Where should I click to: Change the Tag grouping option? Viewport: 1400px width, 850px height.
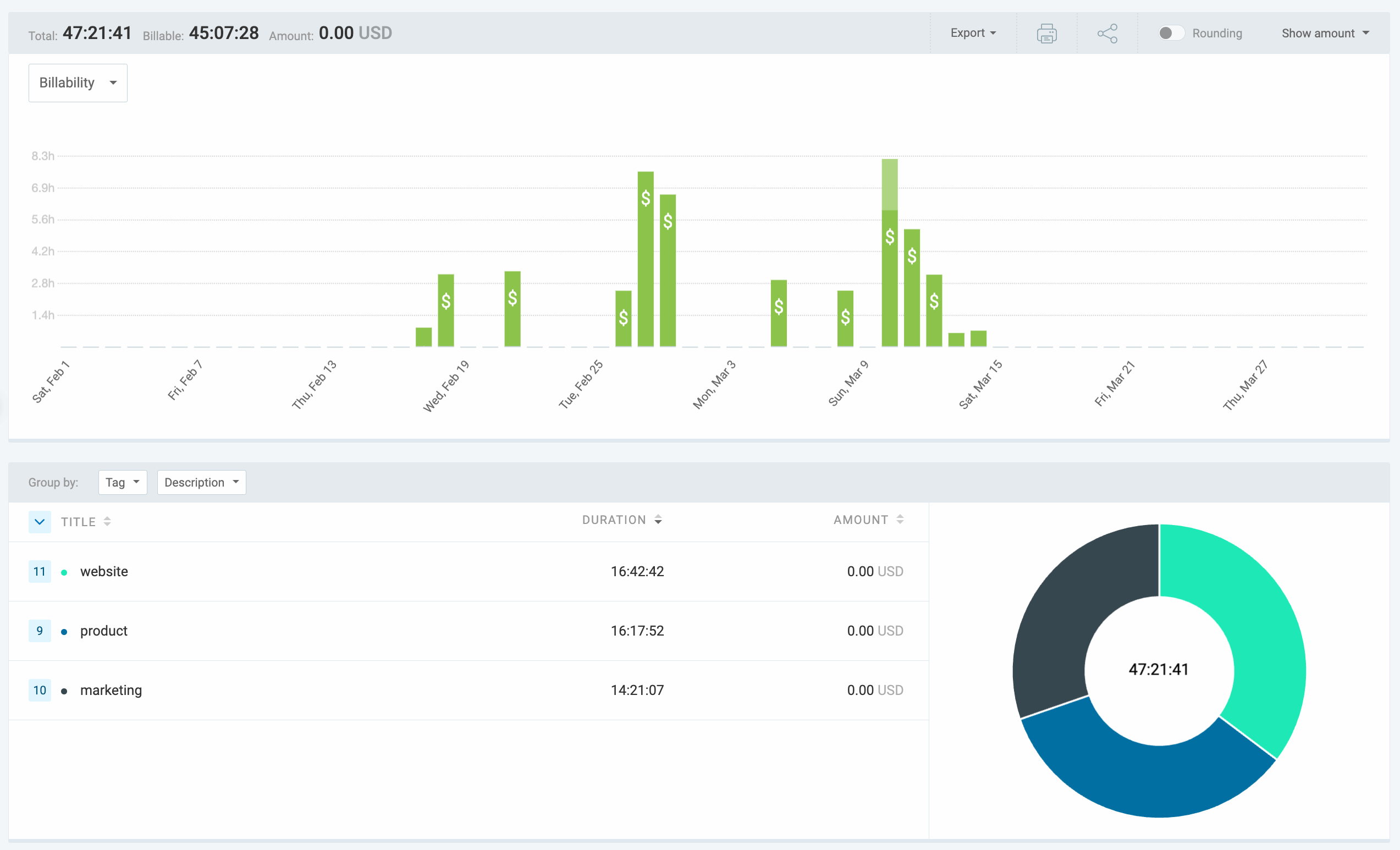click(x=123, y=482)
